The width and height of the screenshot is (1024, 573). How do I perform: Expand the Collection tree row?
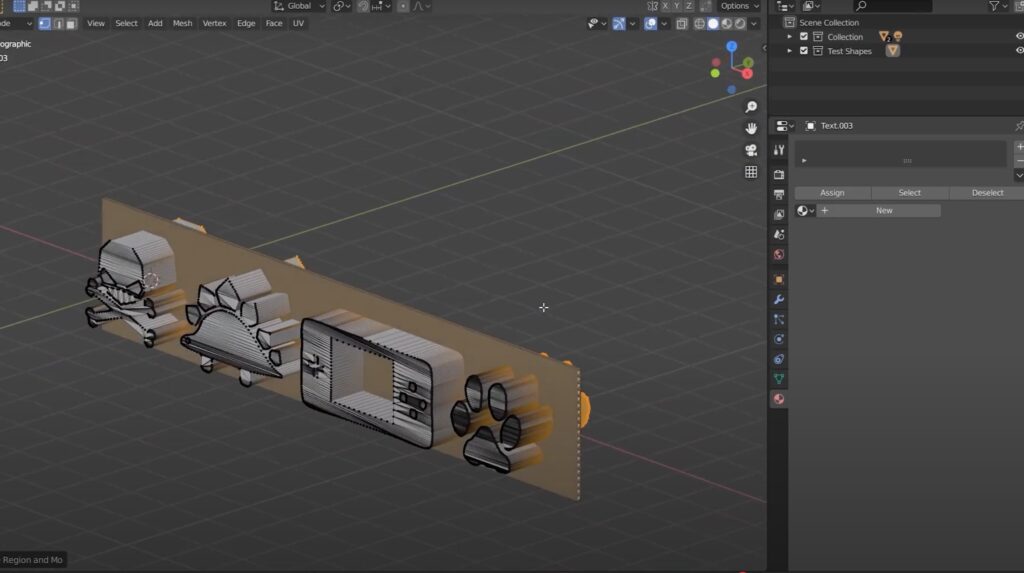[790, 37]
